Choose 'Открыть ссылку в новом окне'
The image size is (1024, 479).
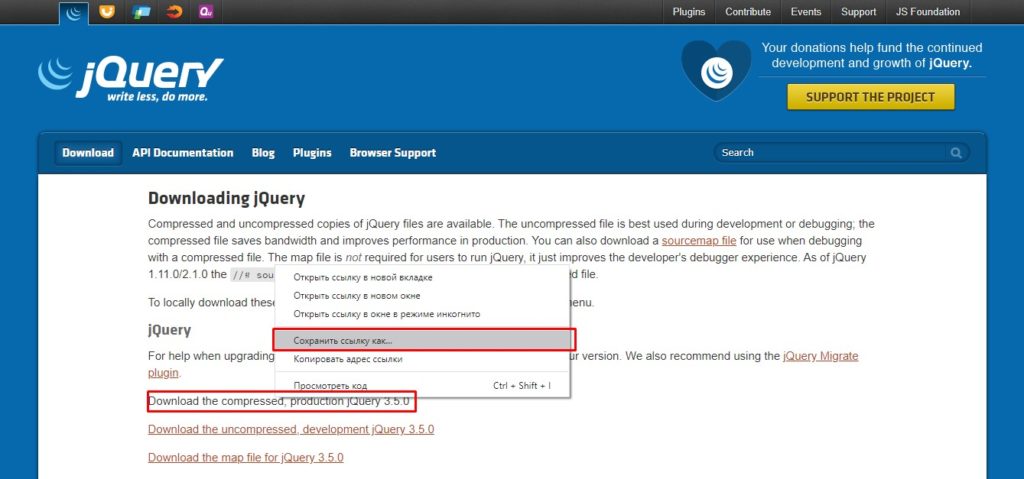coord(422,296)
